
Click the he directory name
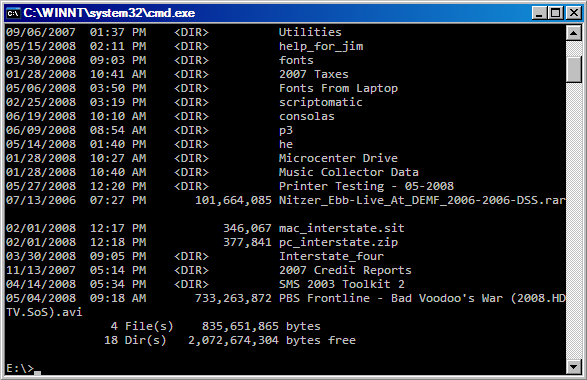pos(286,144)
